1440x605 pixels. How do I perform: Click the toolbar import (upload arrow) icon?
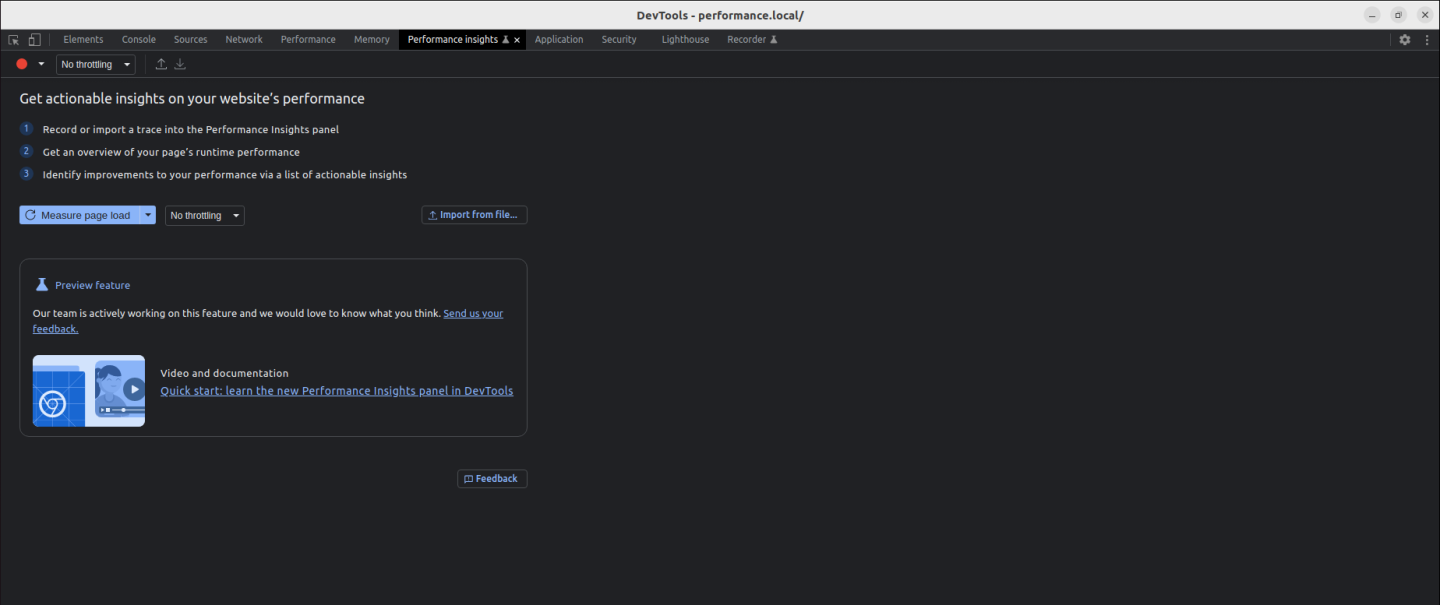point(161,64)
